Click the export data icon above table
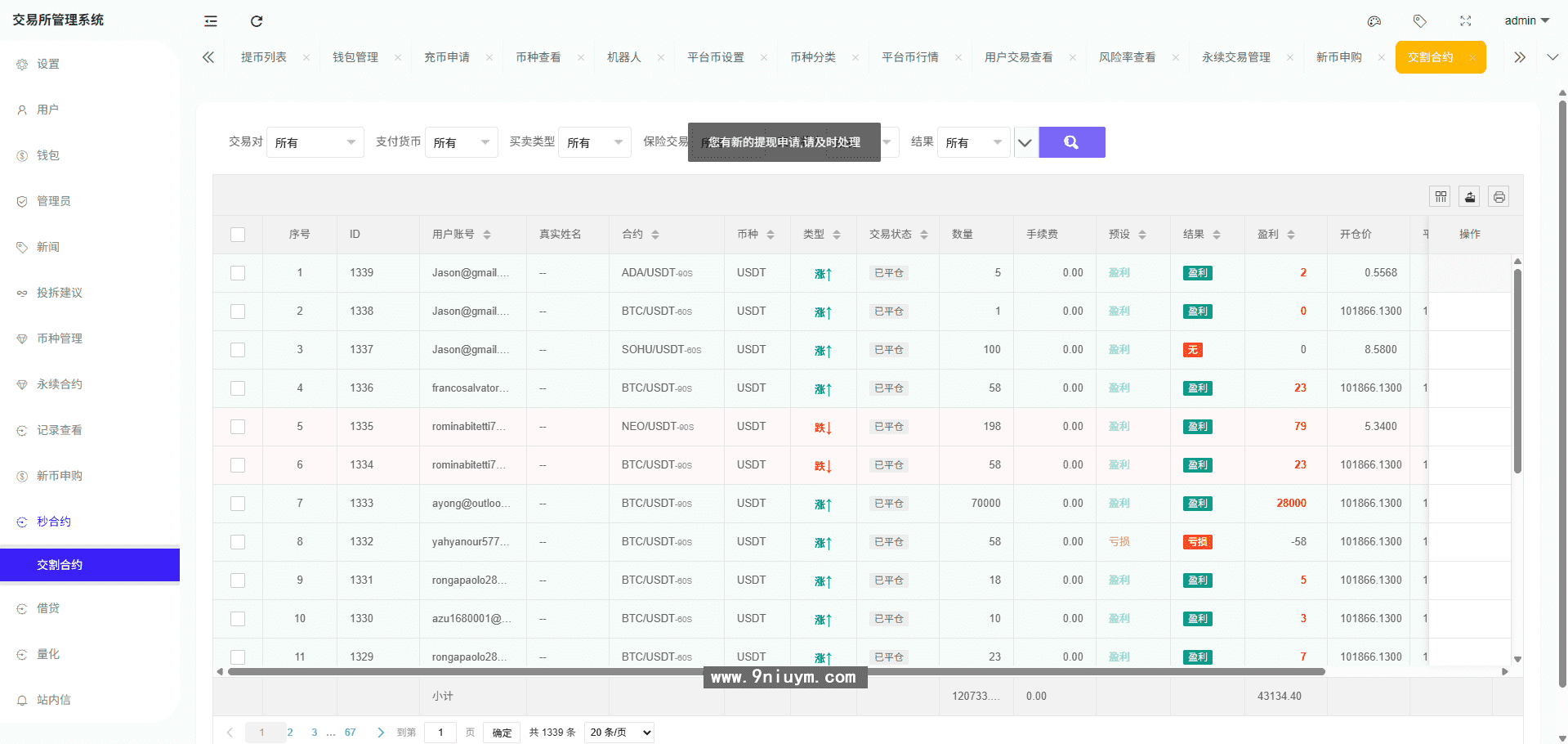The image size is (1568, 744). (x=1469, y=196)
